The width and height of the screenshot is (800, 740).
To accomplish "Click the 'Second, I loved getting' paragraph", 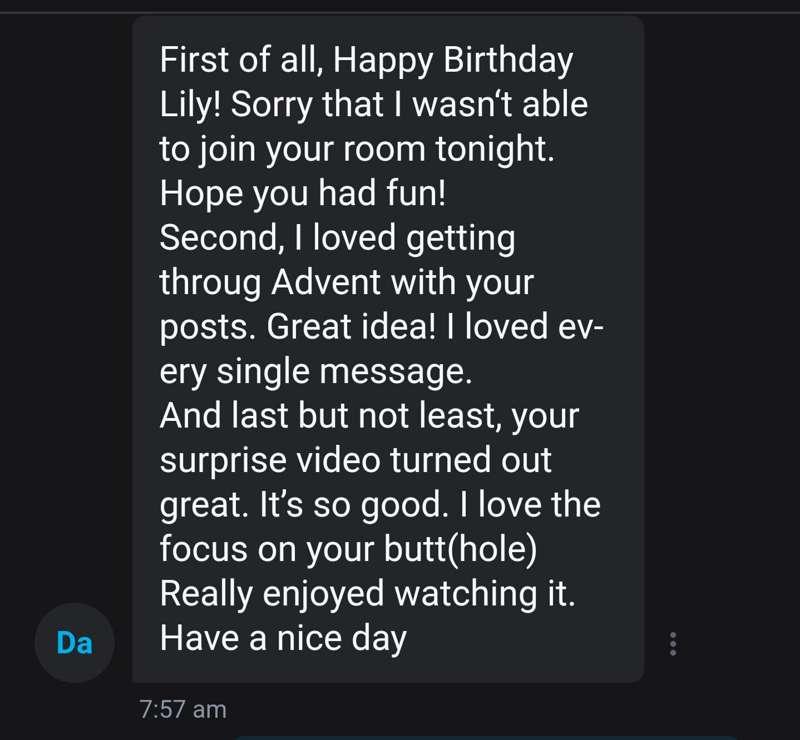I will [337, 237].
